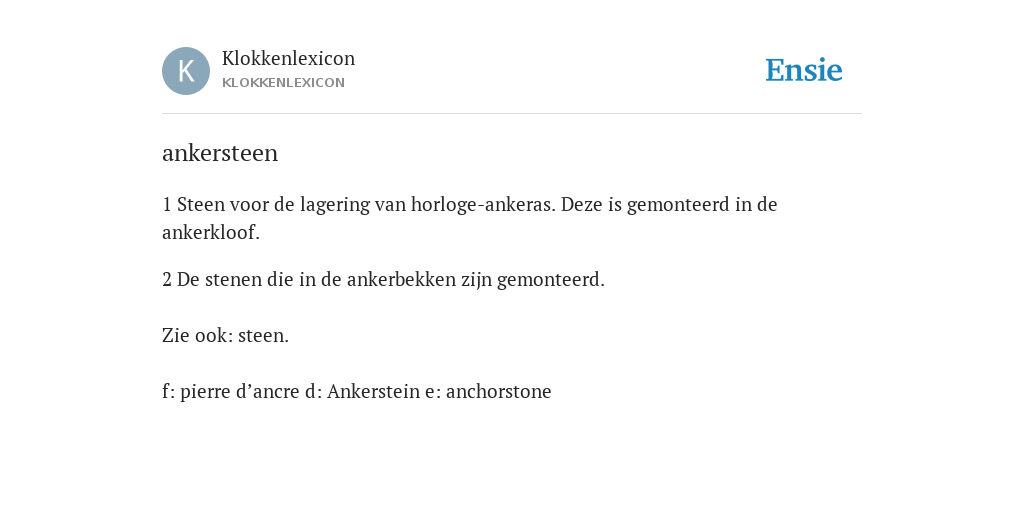Click the word ankerkloof in definition one
Screen dimensions: 1024x512
pyautogui.click(x=209, y=232)
